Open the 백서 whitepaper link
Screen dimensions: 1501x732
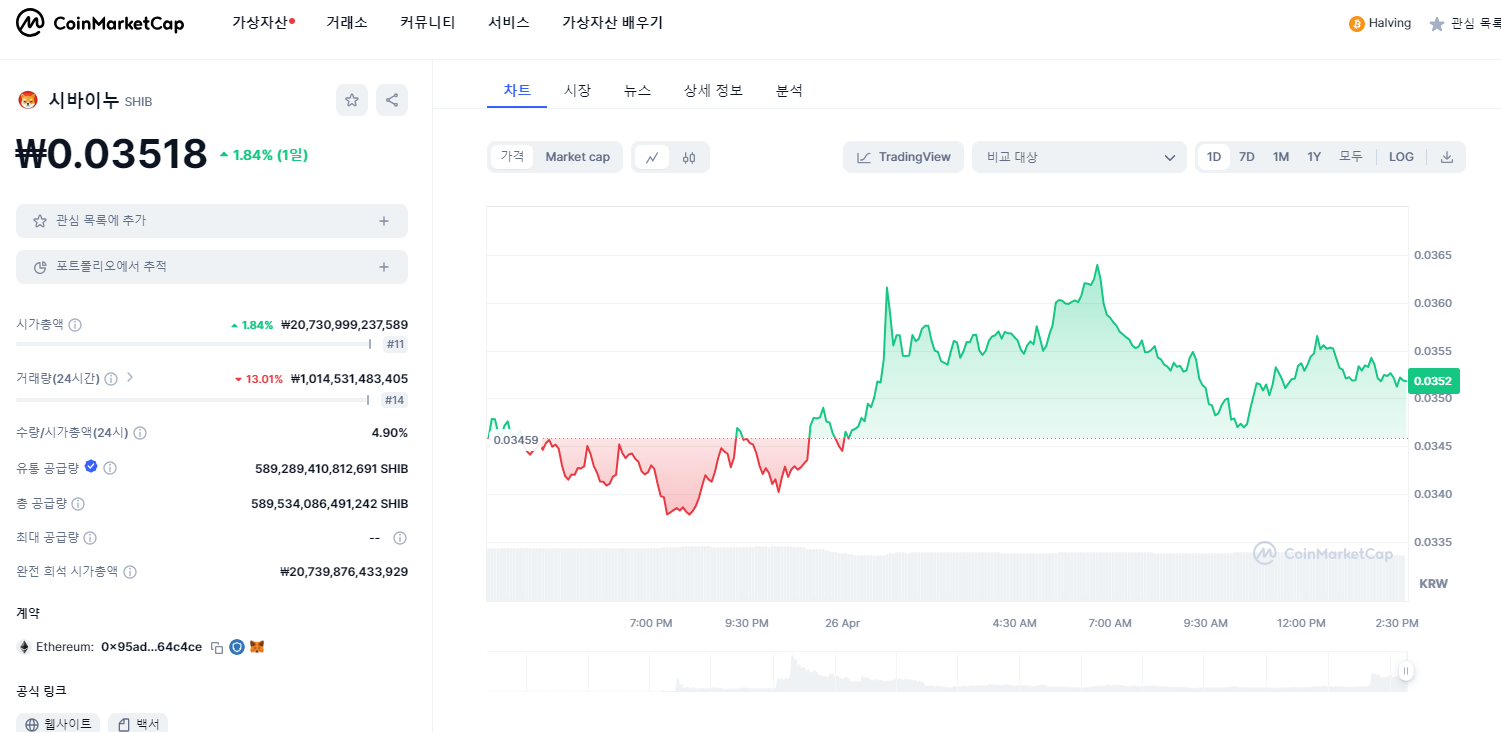pyautogui.click(x=137, y=722)
